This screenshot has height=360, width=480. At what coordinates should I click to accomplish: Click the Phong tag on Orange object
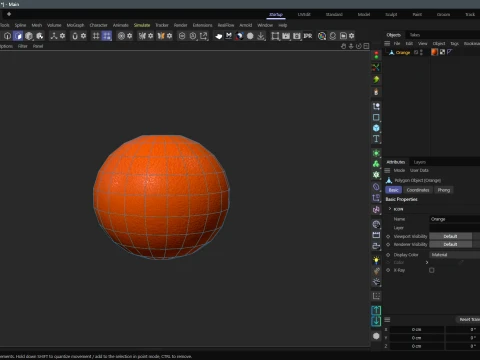click(x=450, y=52)
